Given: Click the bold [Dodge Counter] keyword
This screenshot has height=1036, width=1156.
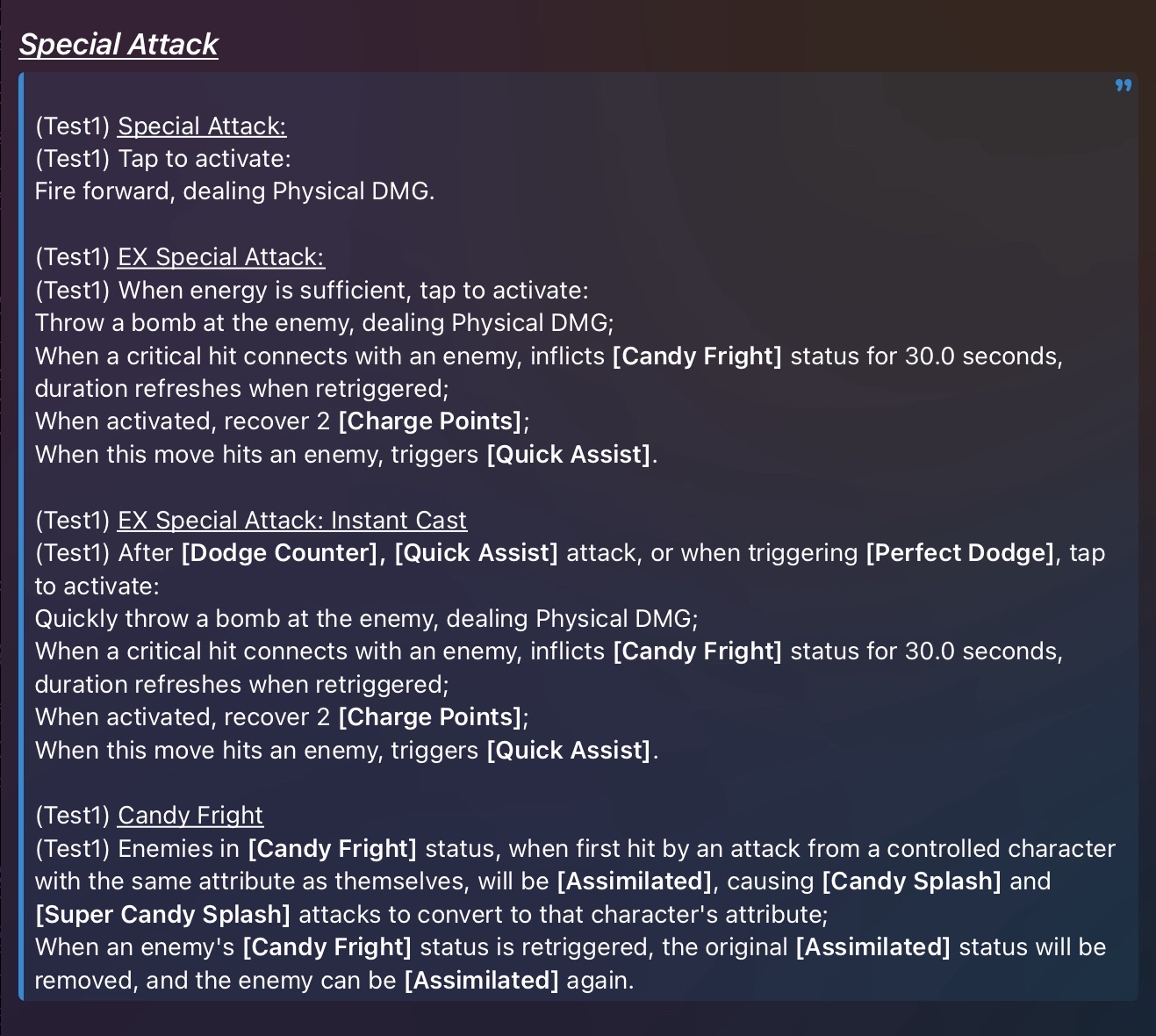Looking at the screenshot, I should tap(279, 553).
